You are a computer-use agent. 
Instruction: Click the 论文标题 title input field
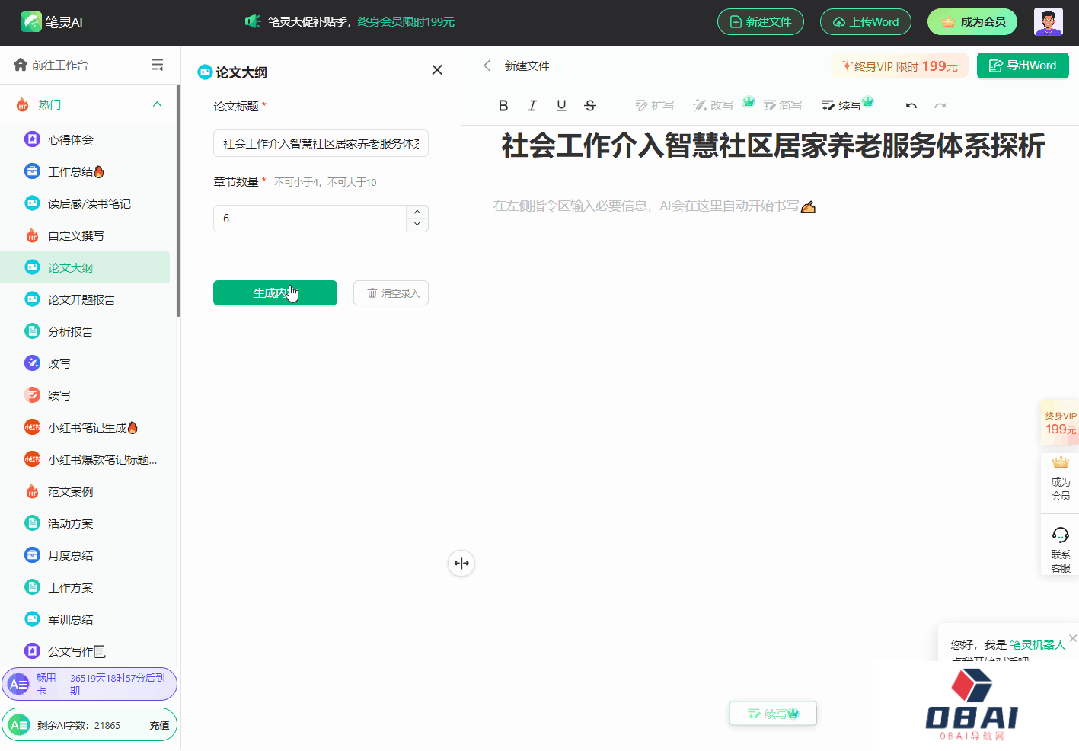click(x=320, y=143)
